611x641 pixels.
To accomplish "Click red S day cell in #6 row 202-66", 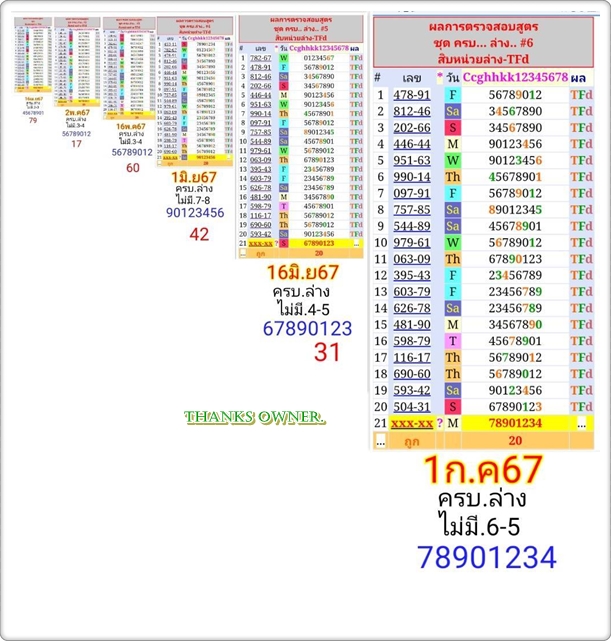I will [x=452, y=128].
